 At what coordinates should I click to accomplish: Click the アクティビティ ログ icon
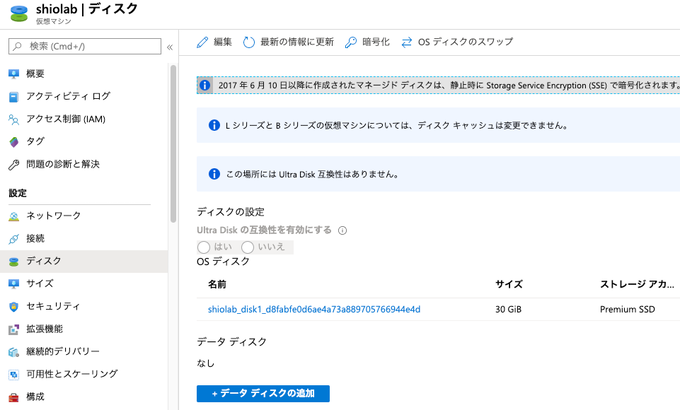tap(14, 96)
